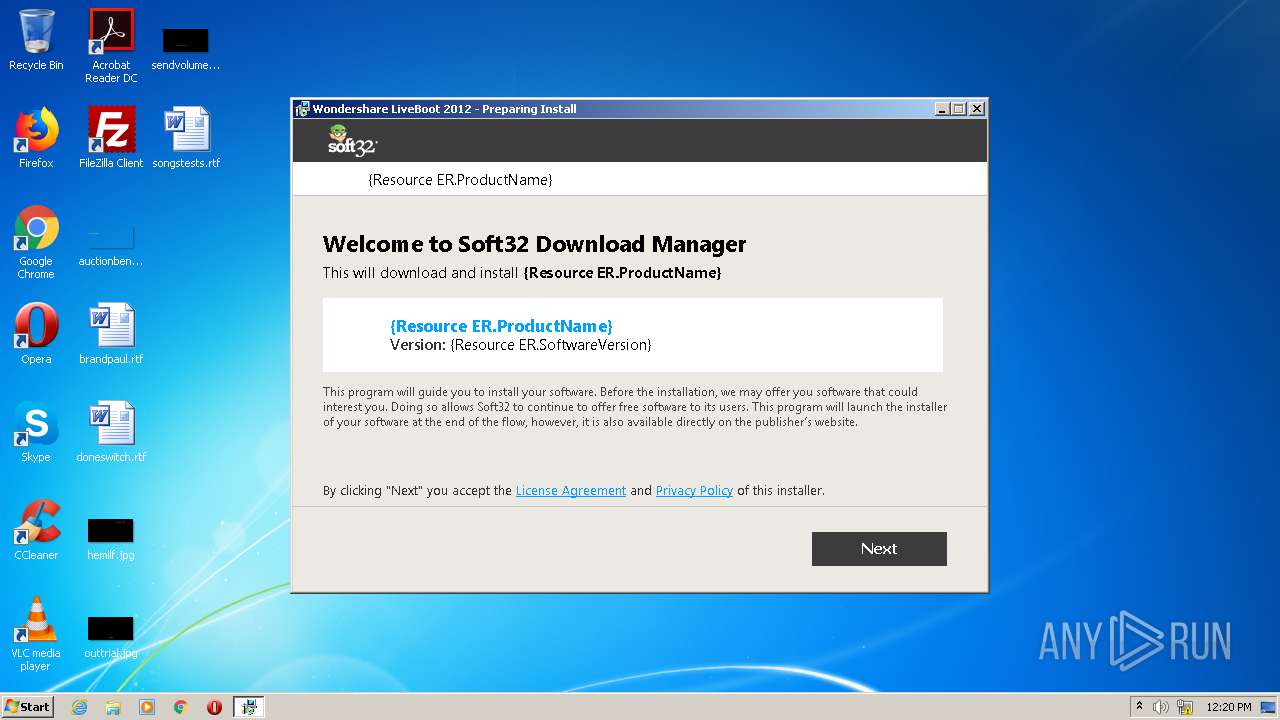The width and height of the screenshot is (1280, 720).
Task: Minimize the Wondershare LiveBoot installer window
Action: (x=942, y=109)
